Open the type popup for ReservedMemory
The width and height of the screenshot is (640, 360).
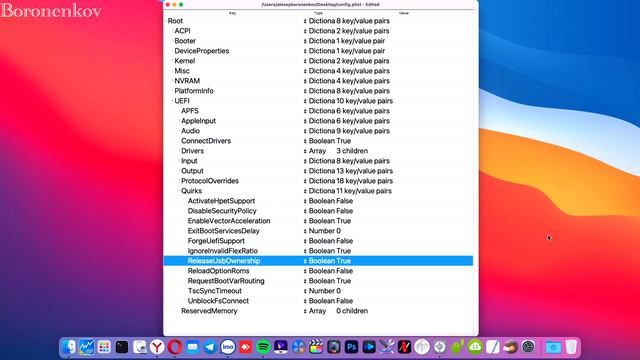[x=305, y=311]
